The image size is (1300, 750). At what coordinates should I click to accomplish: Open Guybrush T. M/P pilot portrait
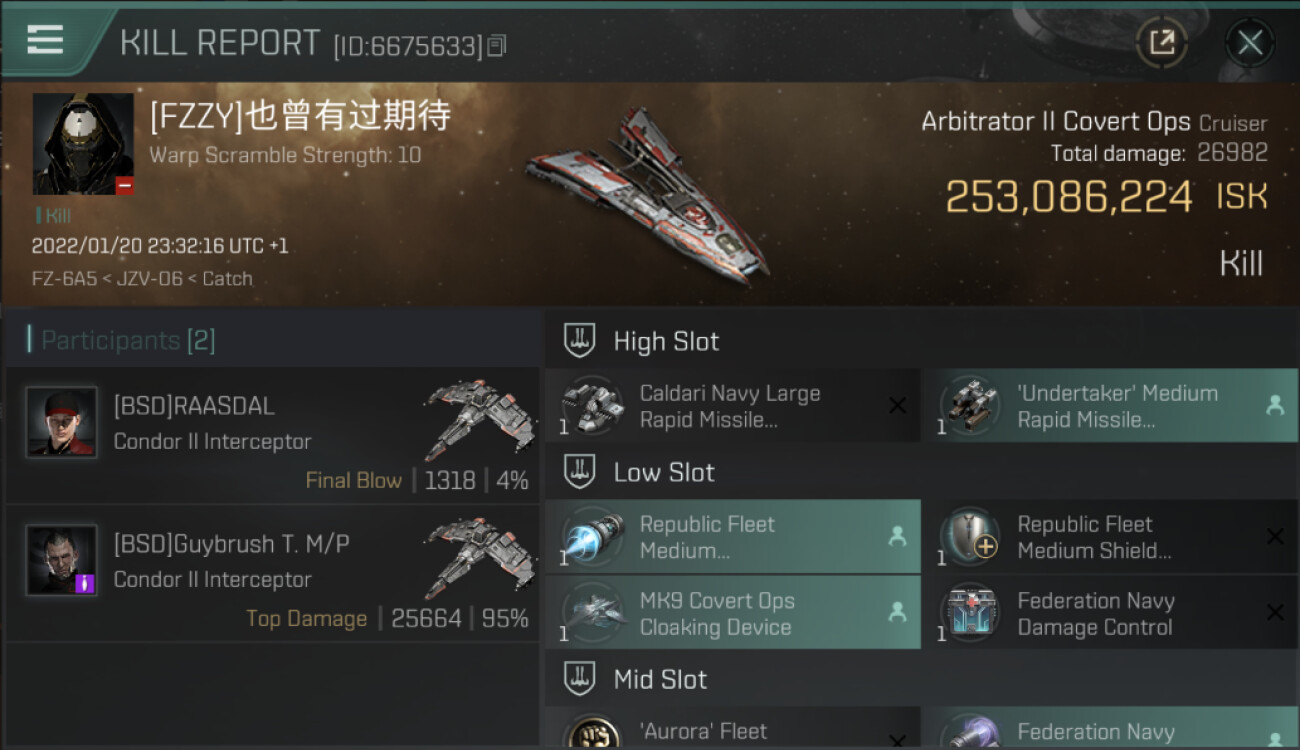[62, 561]
